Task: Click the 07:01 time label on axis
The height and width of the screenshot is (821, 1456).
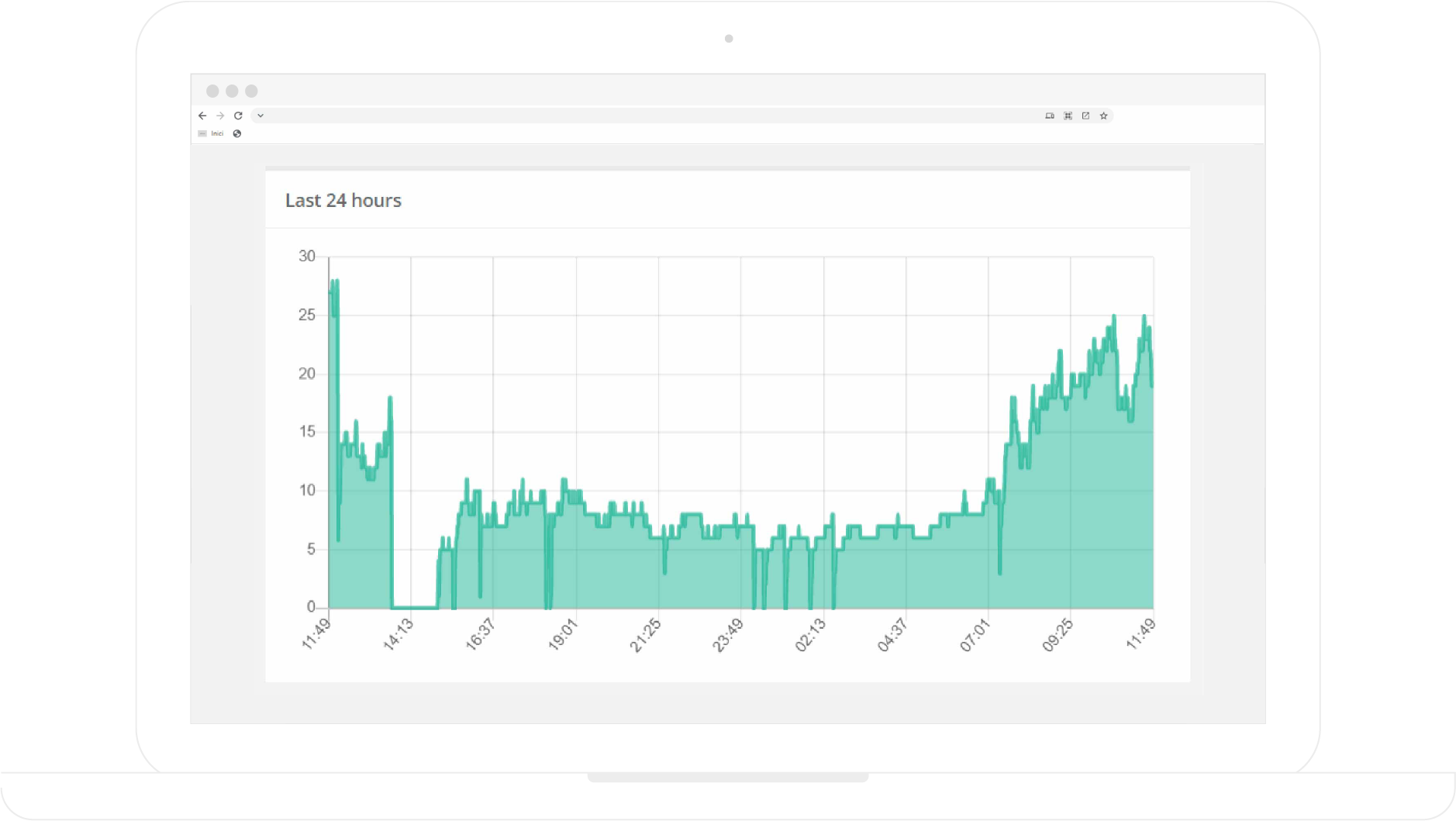Action: coord(975,635)
